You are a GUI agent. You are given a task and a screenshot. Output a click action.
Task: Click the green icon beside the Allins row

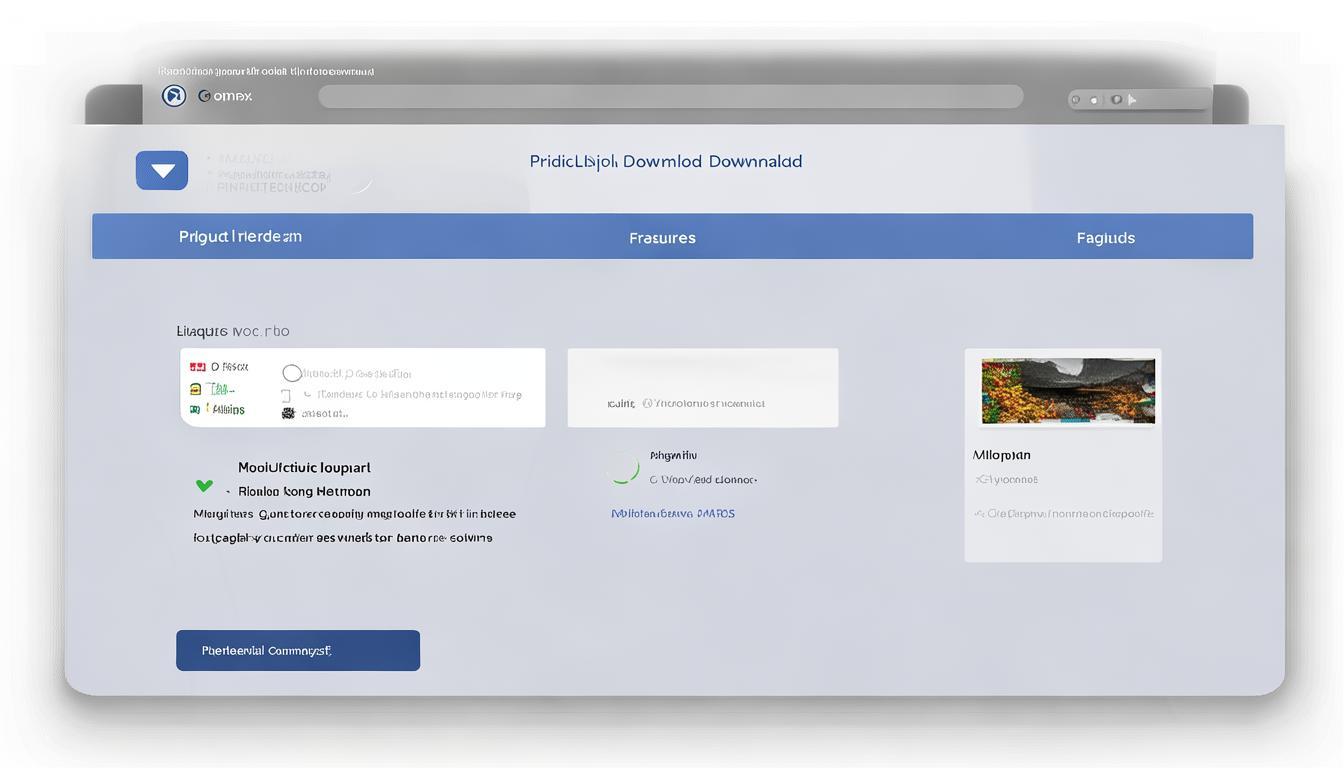(x=195, y=410)
